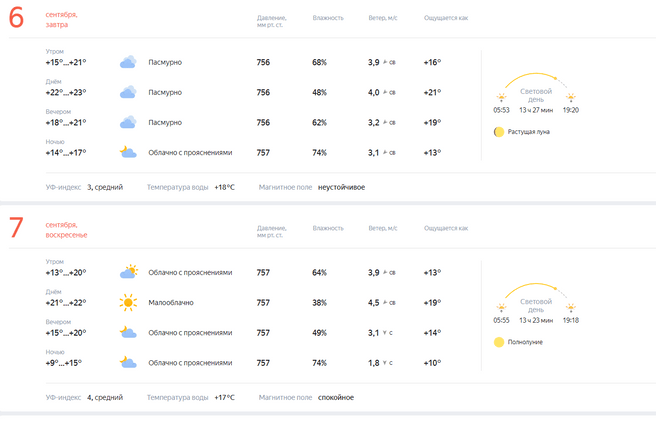Click the 'УФ-индекс 4, средний' text
This screenshot has height=422, width=656.
pos(84,397)
